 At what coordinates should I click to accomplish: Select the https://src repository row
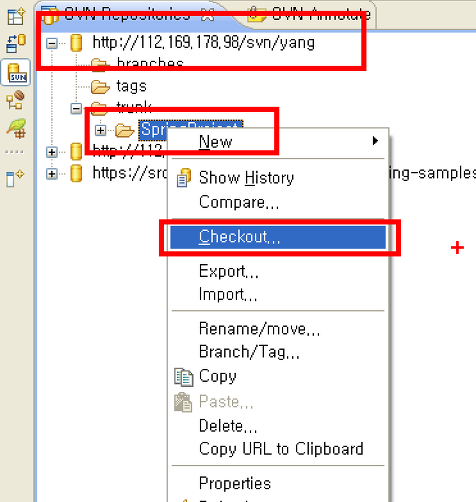tap(130, 173)
